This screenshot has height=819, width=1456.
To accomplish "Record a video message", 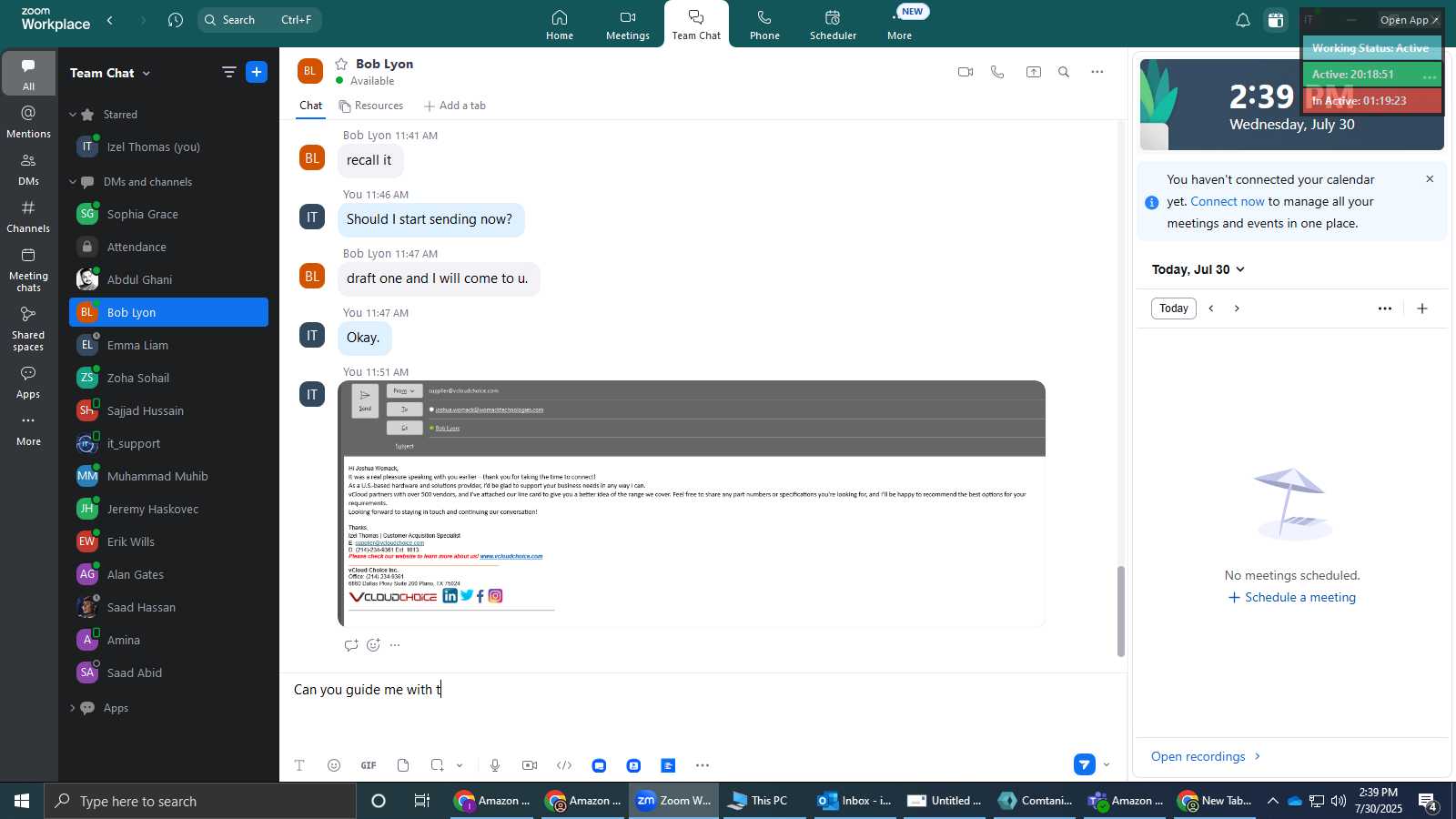I will (x=530, y=765).
